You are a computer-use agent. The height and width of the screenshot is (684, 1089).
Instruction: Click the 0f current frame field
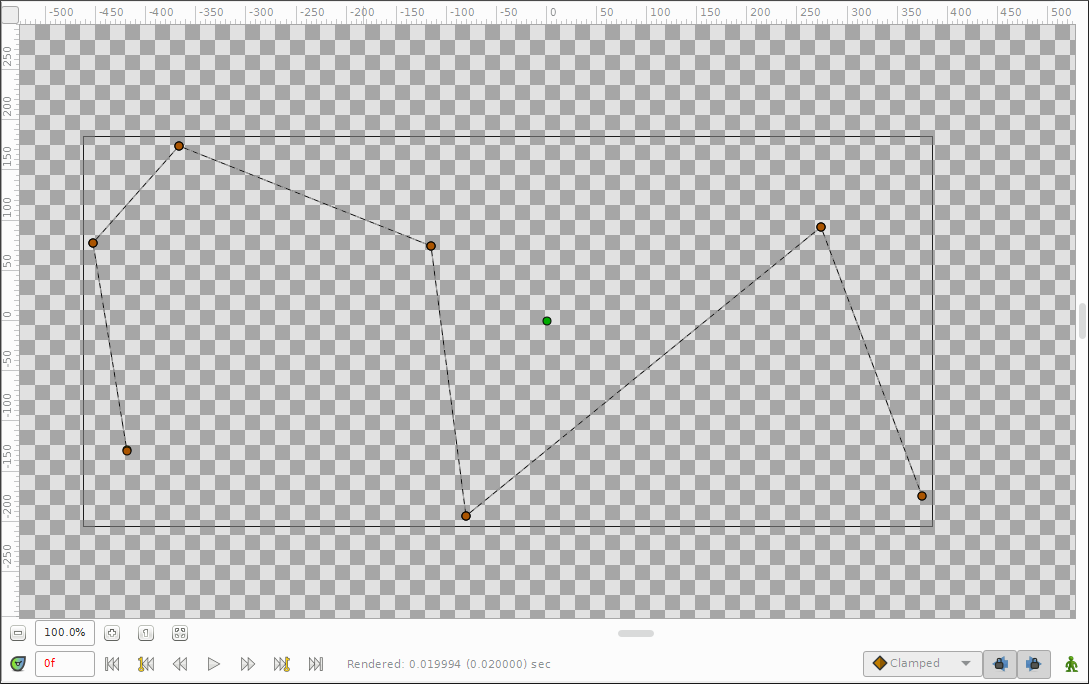[x=65, y=664]
